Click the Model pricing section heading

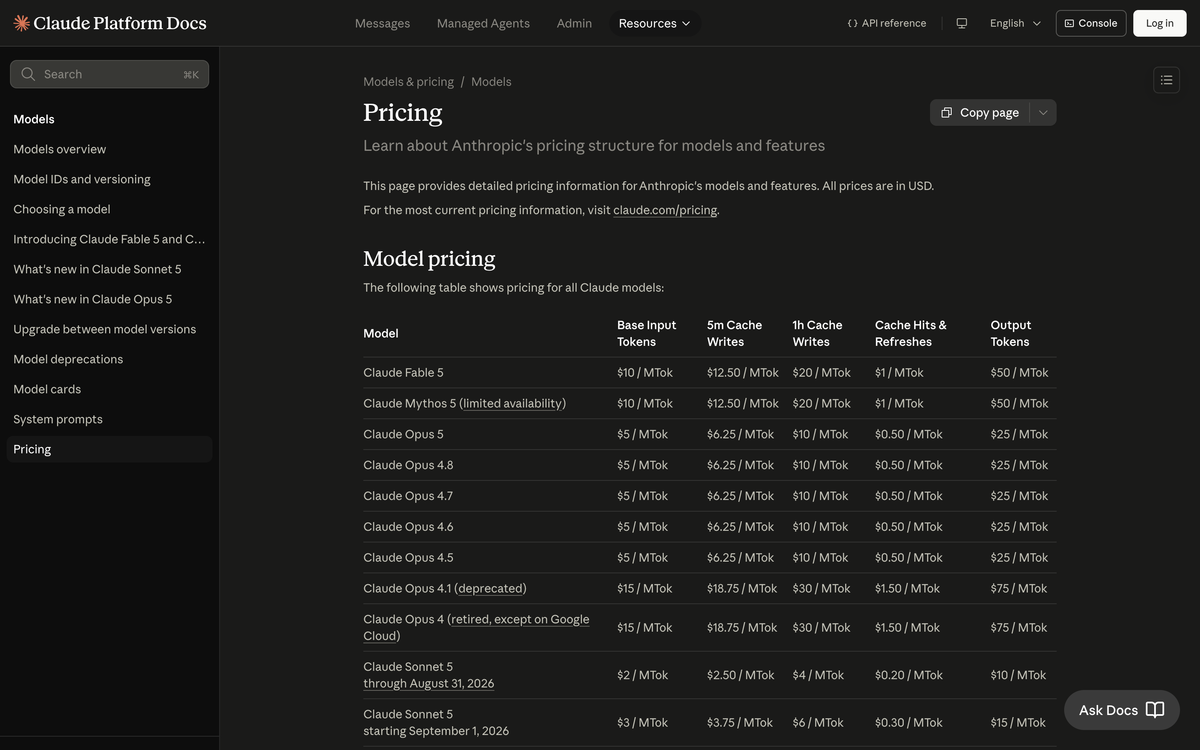(429, 259)
